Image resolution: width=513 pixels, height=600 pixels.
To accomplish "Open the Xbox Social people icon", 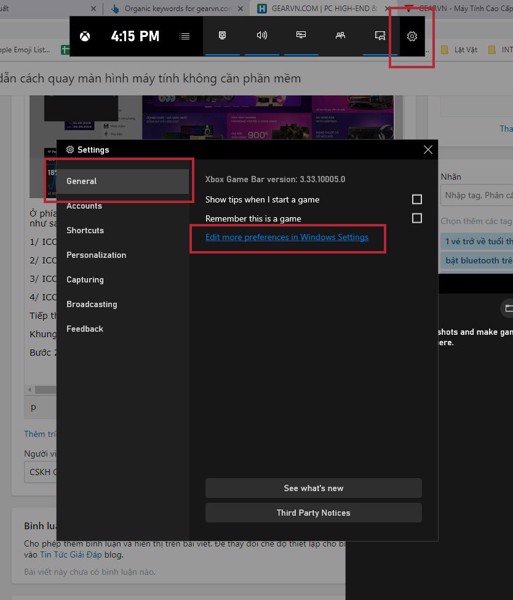I will (340, 36).
